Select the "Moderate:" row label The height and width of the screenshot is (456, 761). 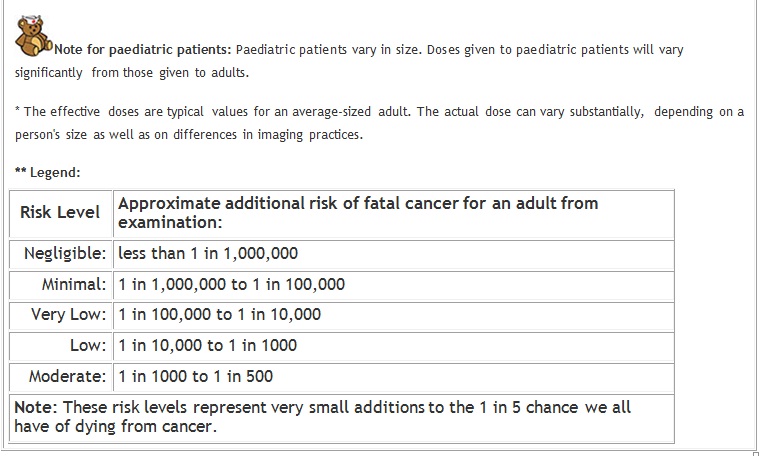click(x=61, y=377)
